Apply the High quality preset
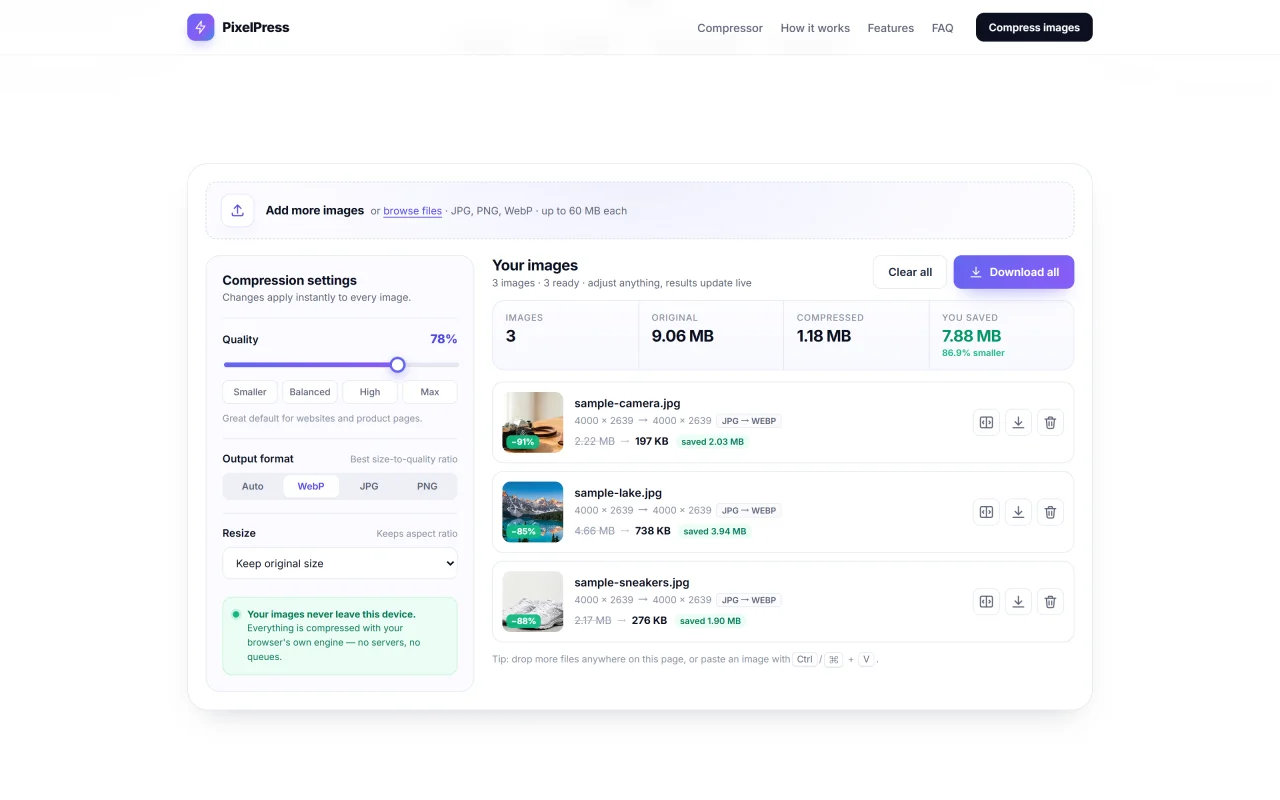 click(370, 392)
